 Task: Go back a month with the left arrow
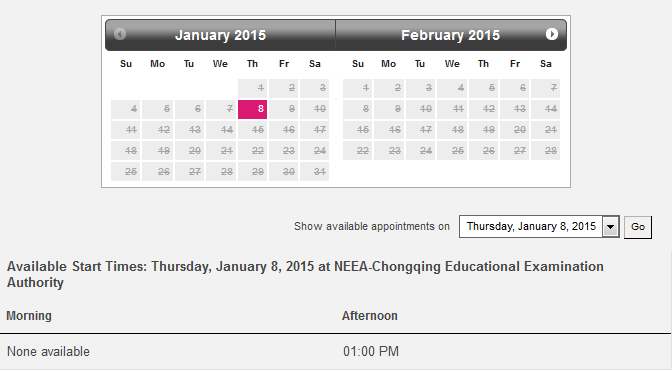(x=120, y=34)
